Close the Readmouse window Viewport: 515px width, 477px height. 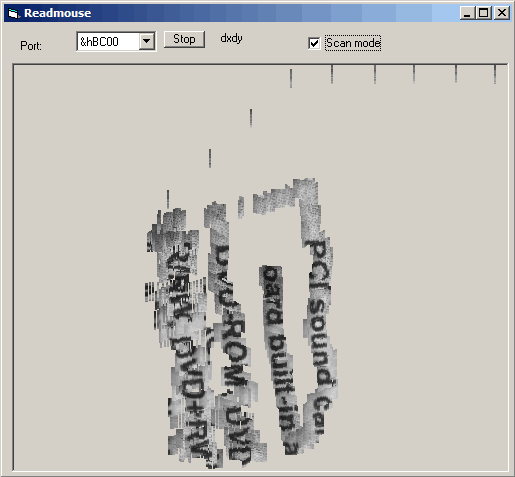502,13
